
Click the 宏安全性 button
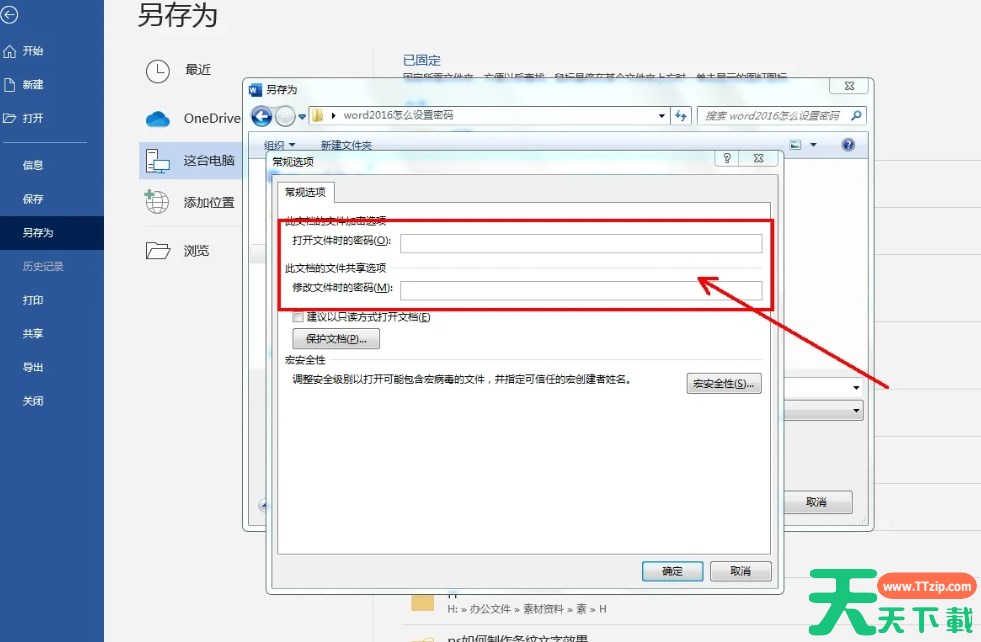(723, 384)
